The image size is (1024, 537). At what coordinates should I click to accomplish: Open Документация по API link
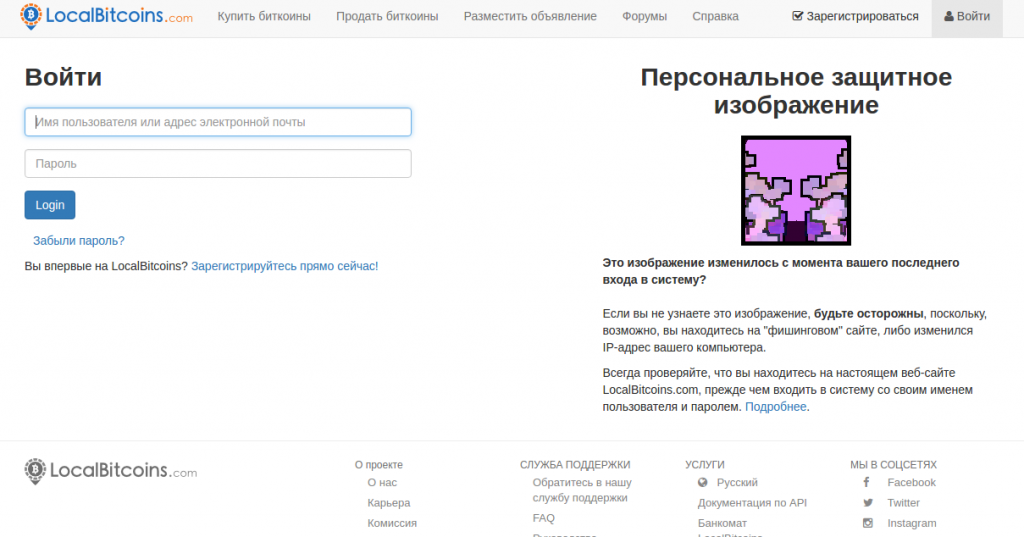click(x=752, y=503)
